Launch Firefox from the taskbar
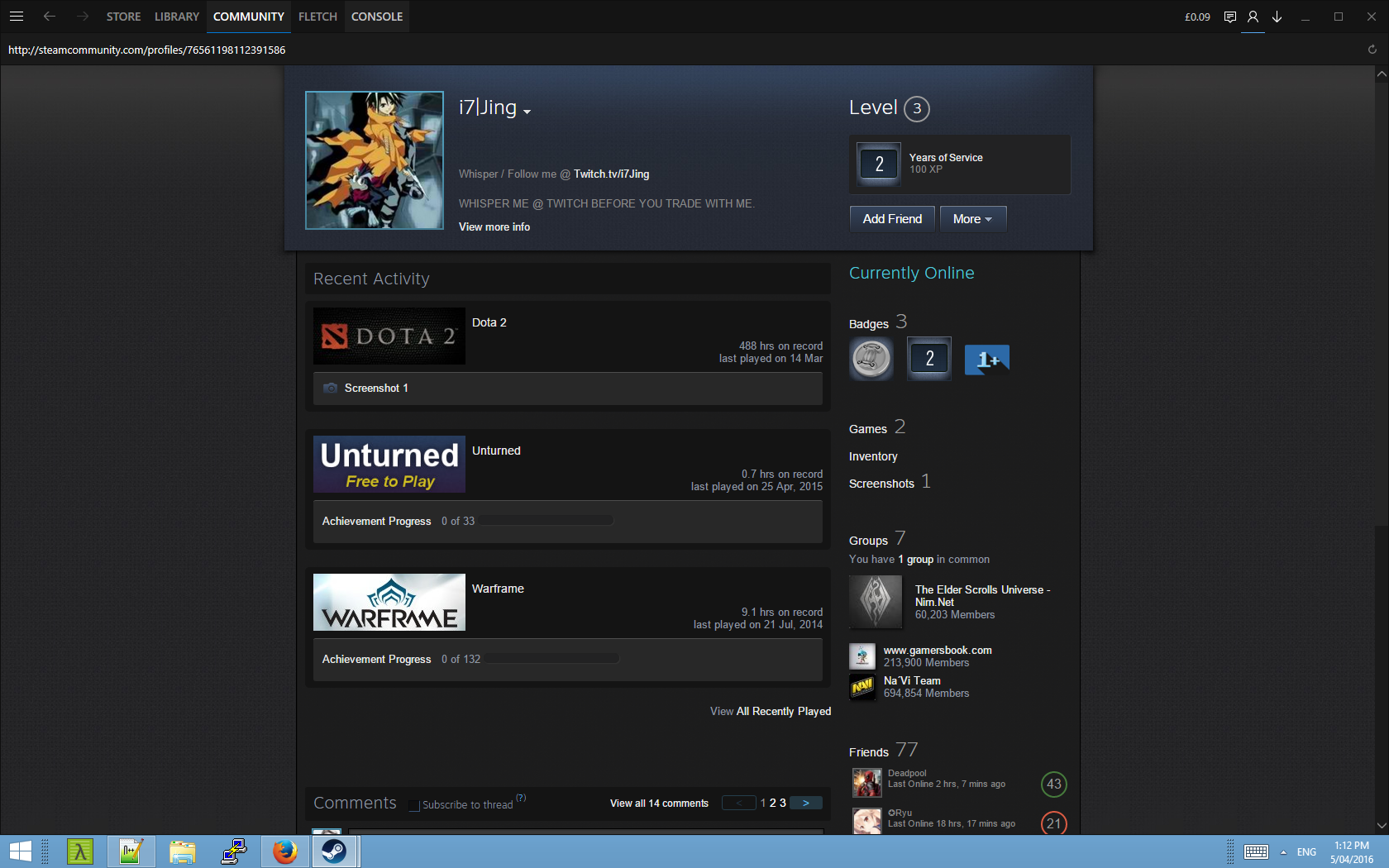Viewport: 1389px width, 868px height. click(x=285, y=851)
